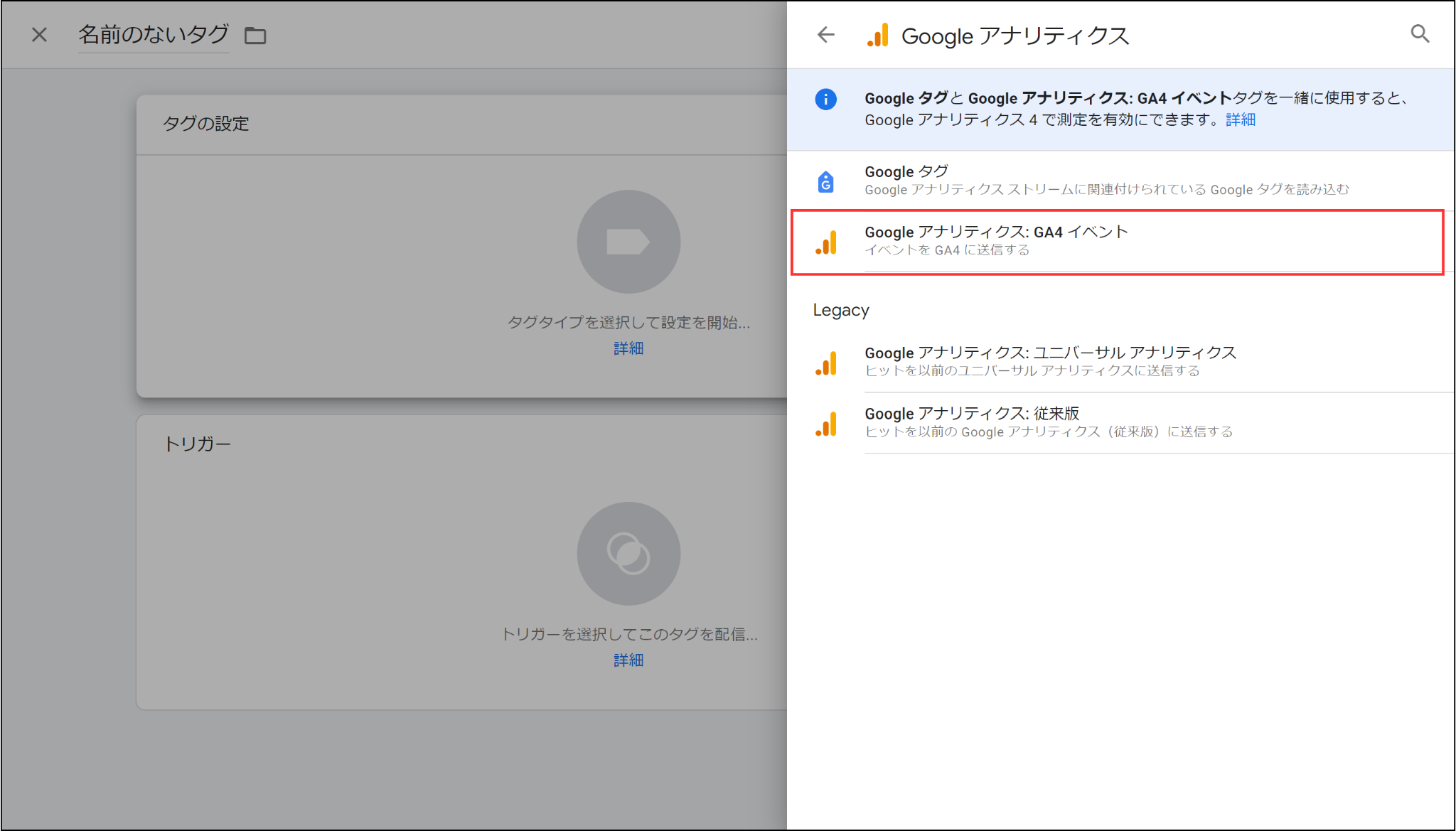
Task: Click the Legacy section heading
Action: [841, 310]
